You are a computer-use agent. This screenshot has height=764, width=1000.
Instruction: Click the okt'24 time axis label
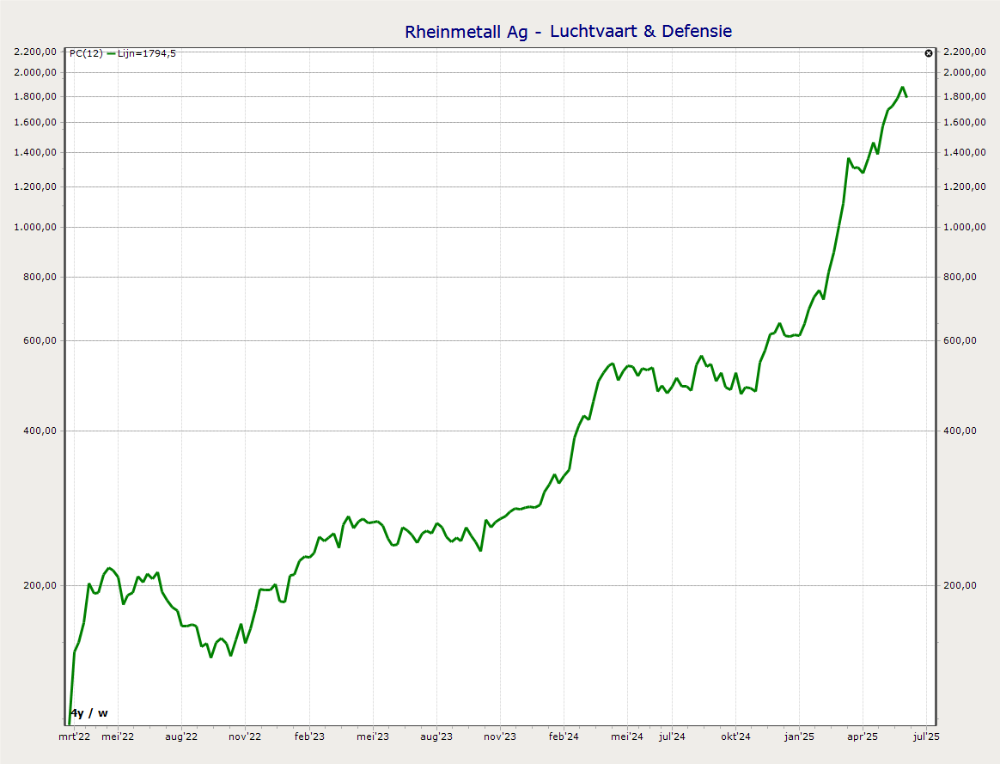pyautogui.click(x=735, y=736)
